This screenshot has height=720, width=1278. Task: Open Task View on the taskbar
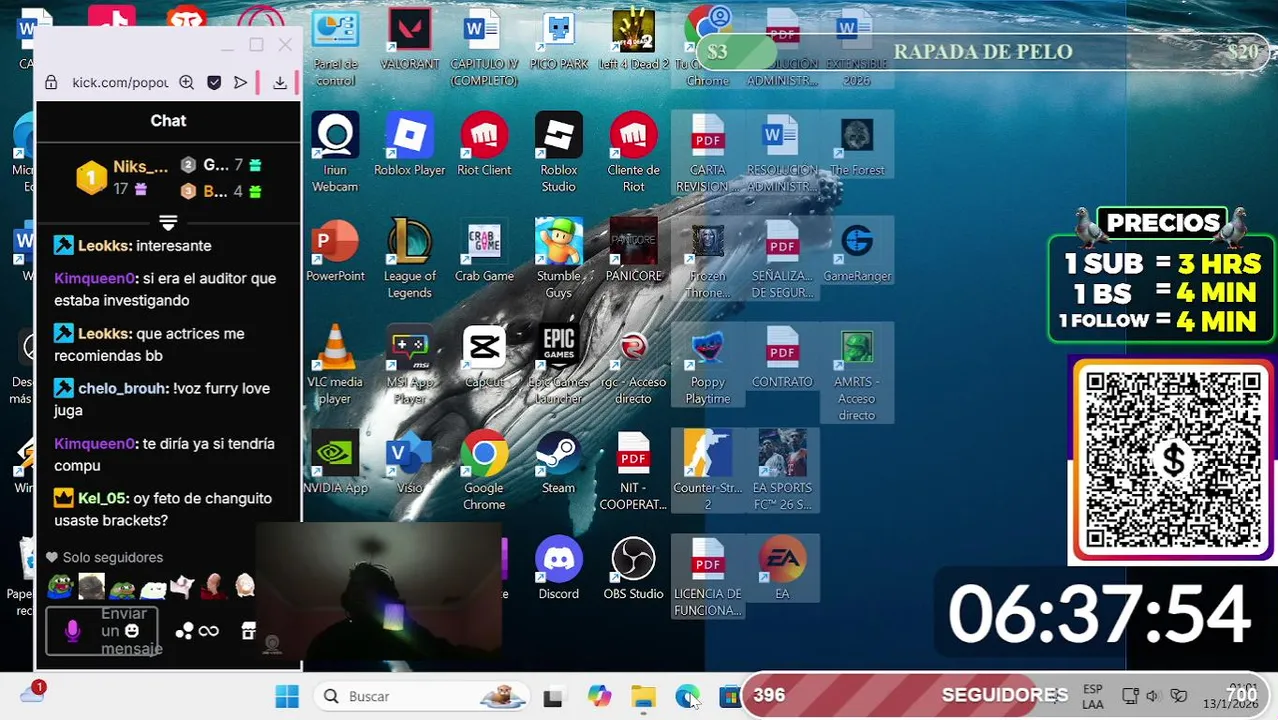[553, 697]
